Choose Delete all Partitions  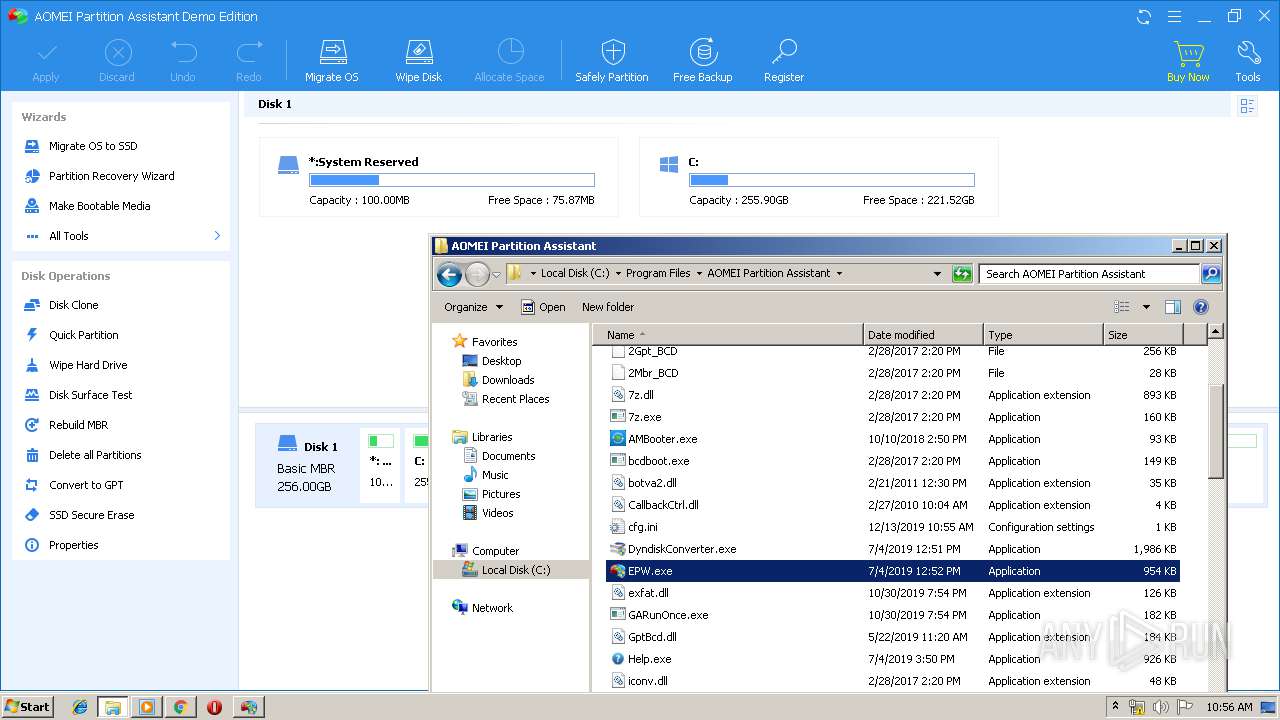(95, 455)
